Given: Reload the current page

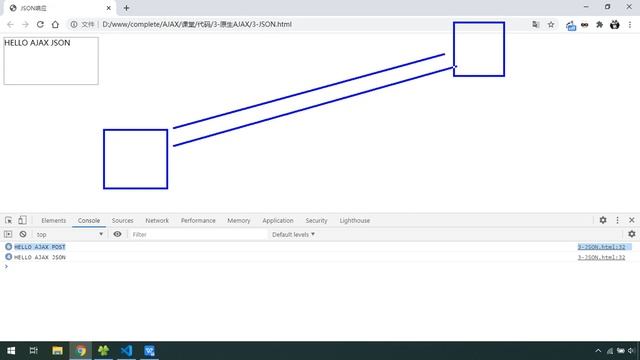Looking at the screenshot, I should 40,24.
